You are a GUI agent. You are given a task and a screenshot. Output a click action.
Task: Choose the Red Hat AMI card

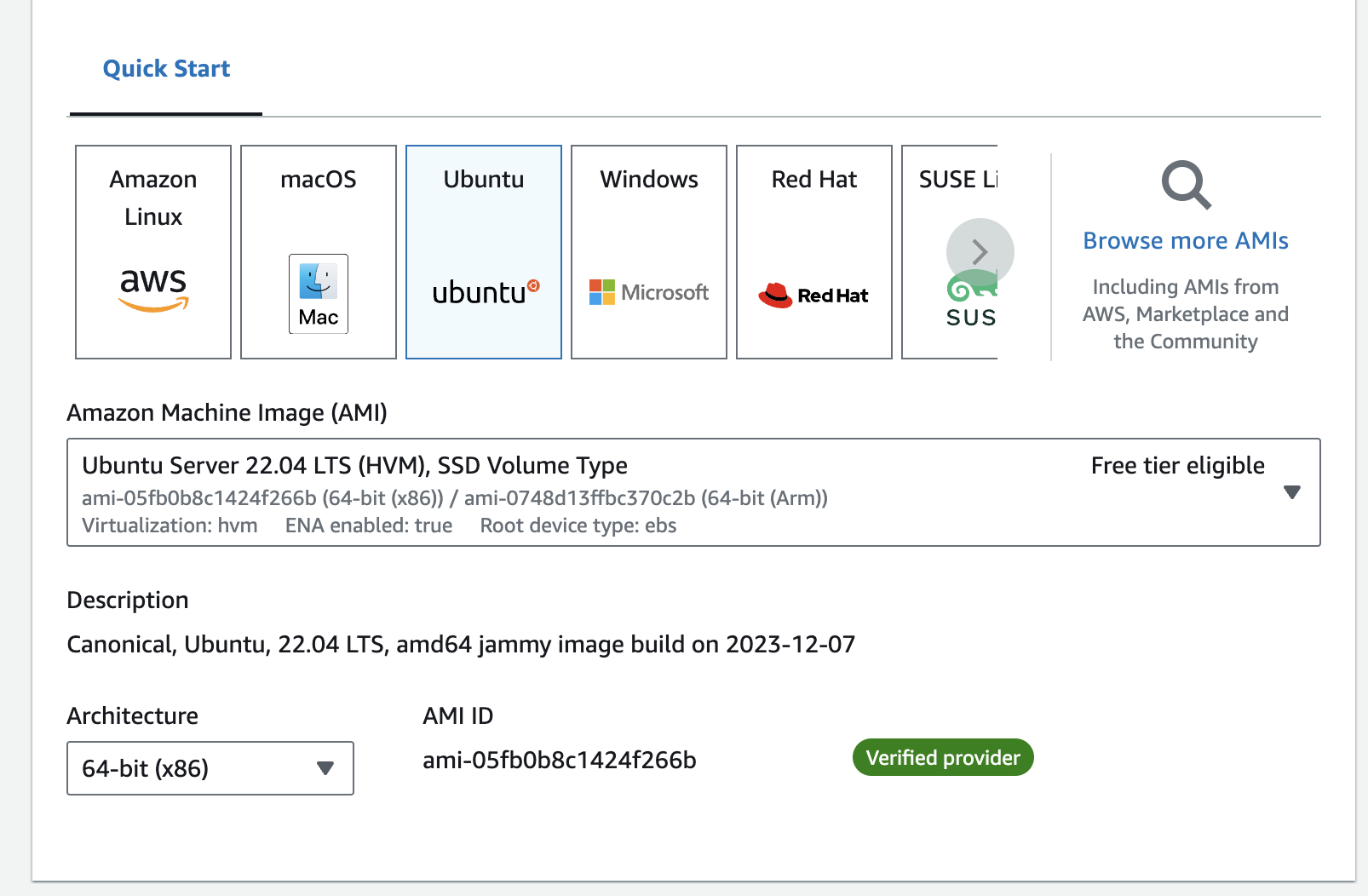(814, 252)
